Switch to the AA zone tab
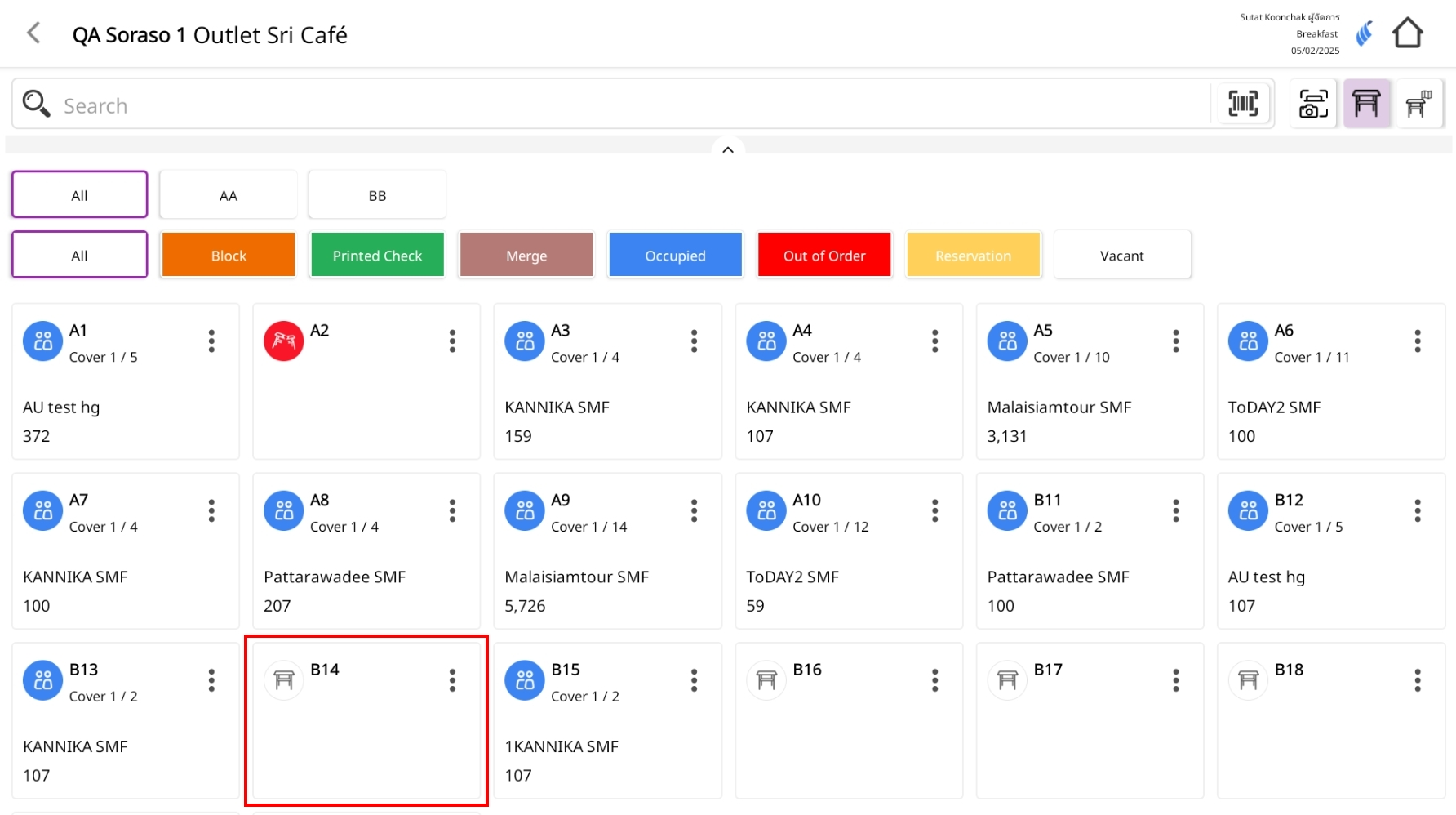 pos(229,195)
